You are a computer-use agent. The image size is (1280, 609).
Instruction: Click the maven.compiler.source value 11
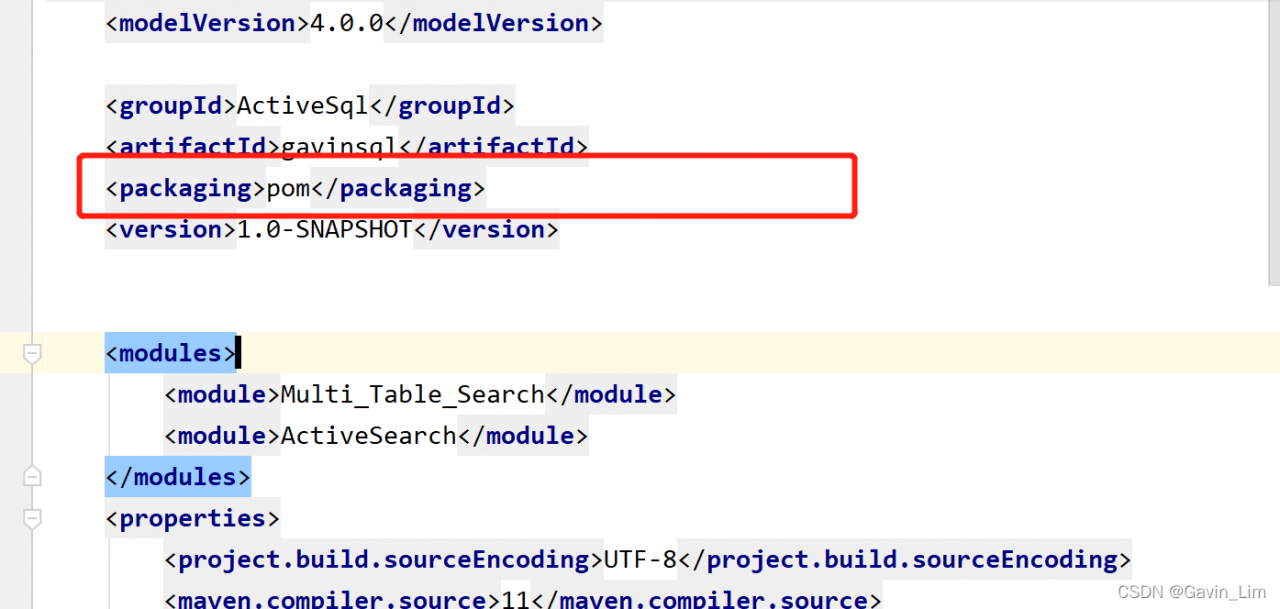tap(514, 600)
